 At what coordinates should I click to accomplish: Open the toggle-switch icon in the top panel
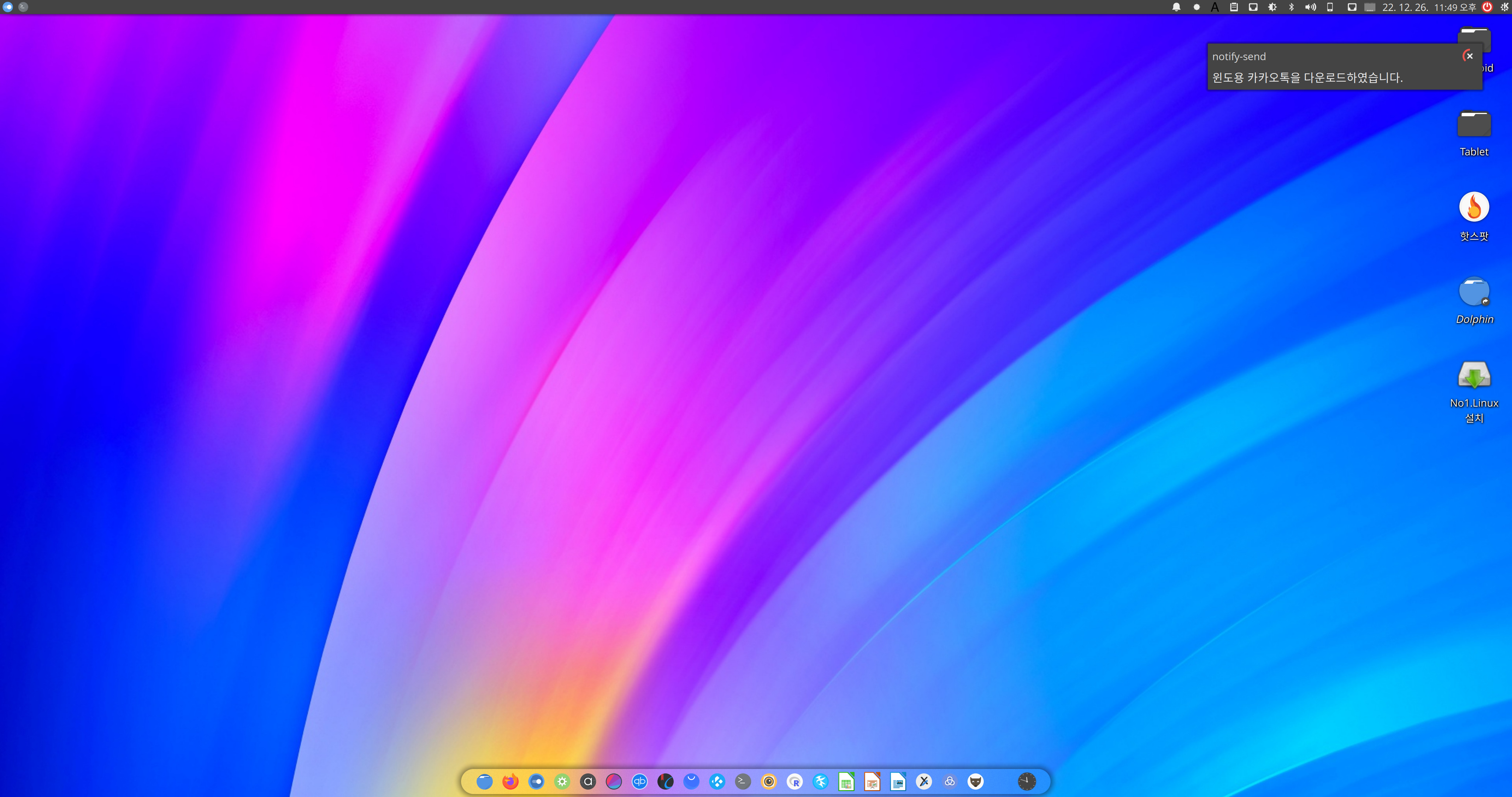tap(8, 7)
